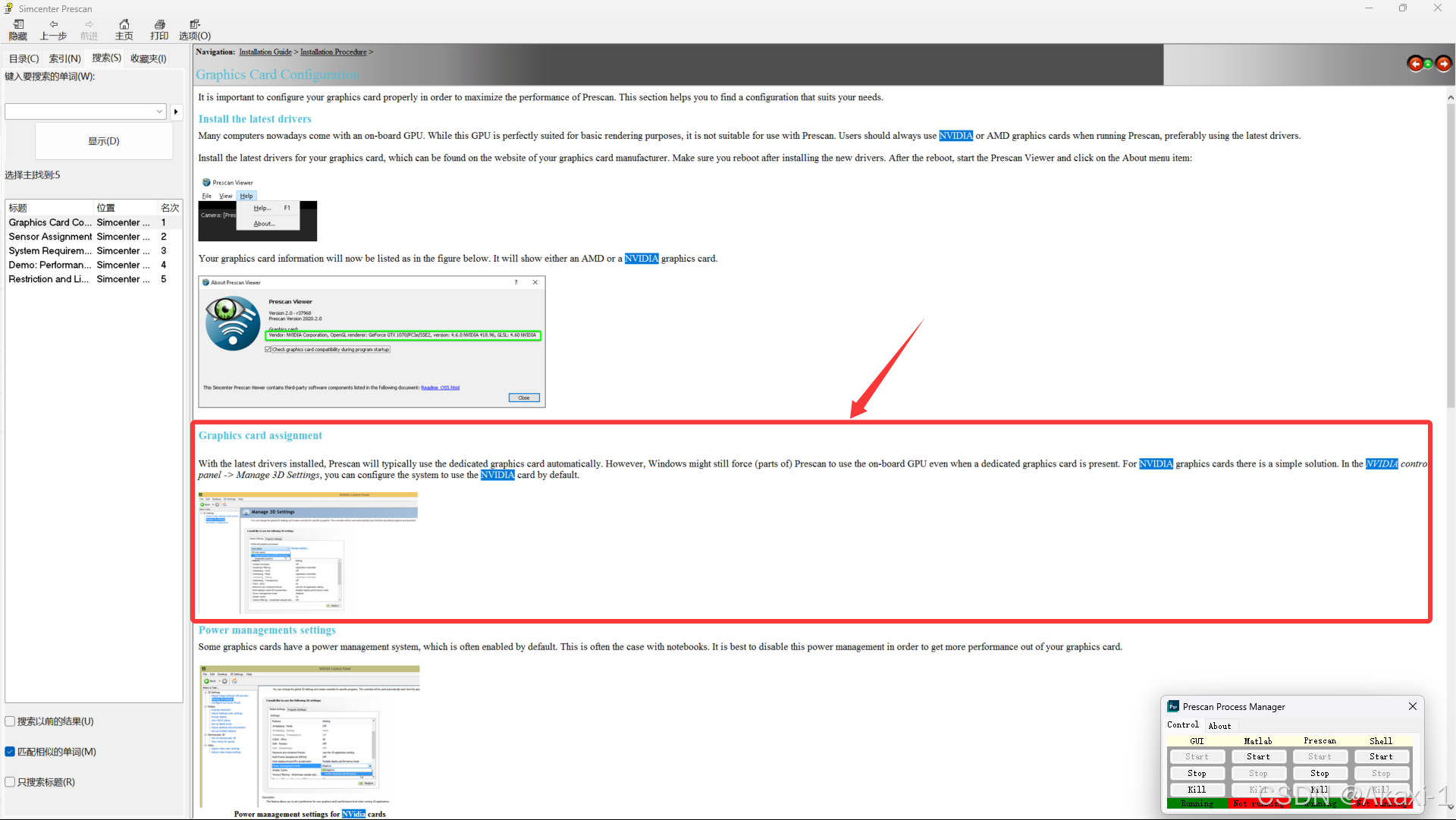Select 'Sensor Assignment' search result

(50, 237)
